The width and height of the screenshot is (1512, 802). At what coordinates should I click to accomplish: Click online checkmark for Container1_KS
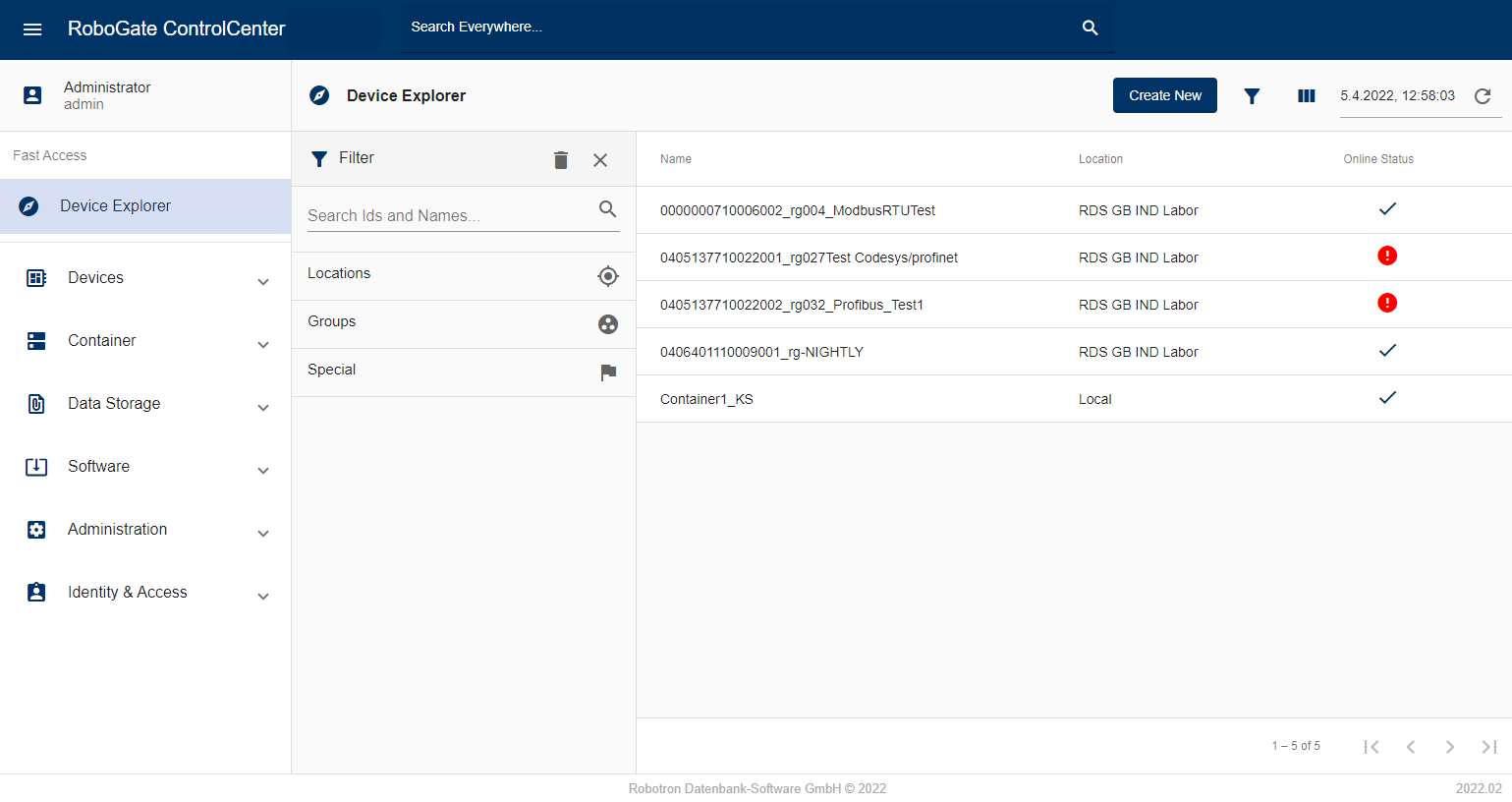click(x=1387, y=397)
